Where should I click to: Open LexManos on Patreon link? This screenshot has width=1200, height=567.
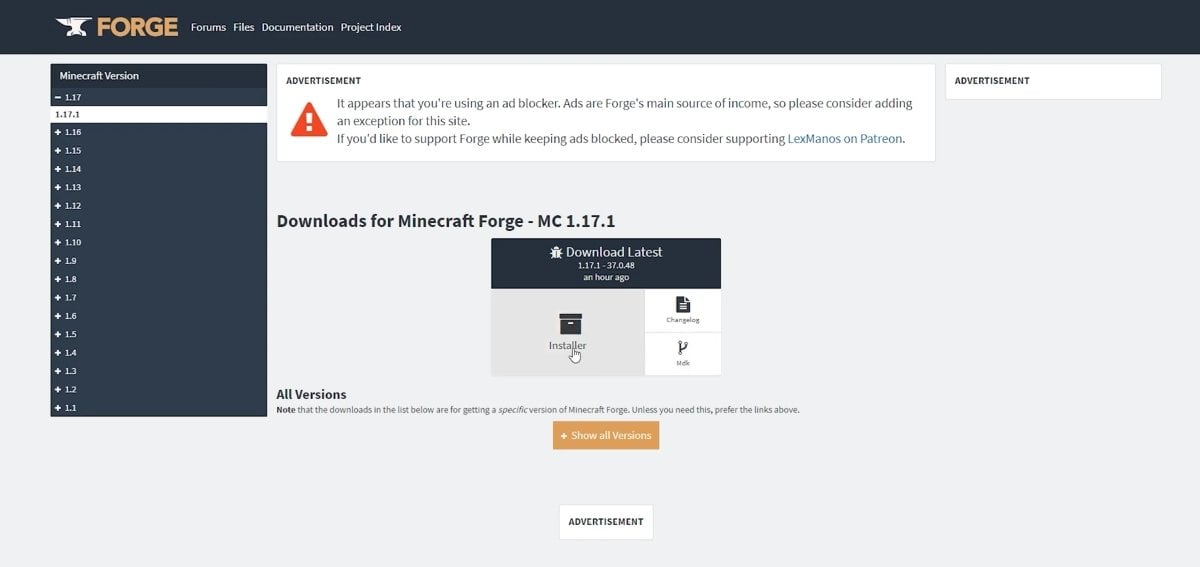tap(845, 139)
